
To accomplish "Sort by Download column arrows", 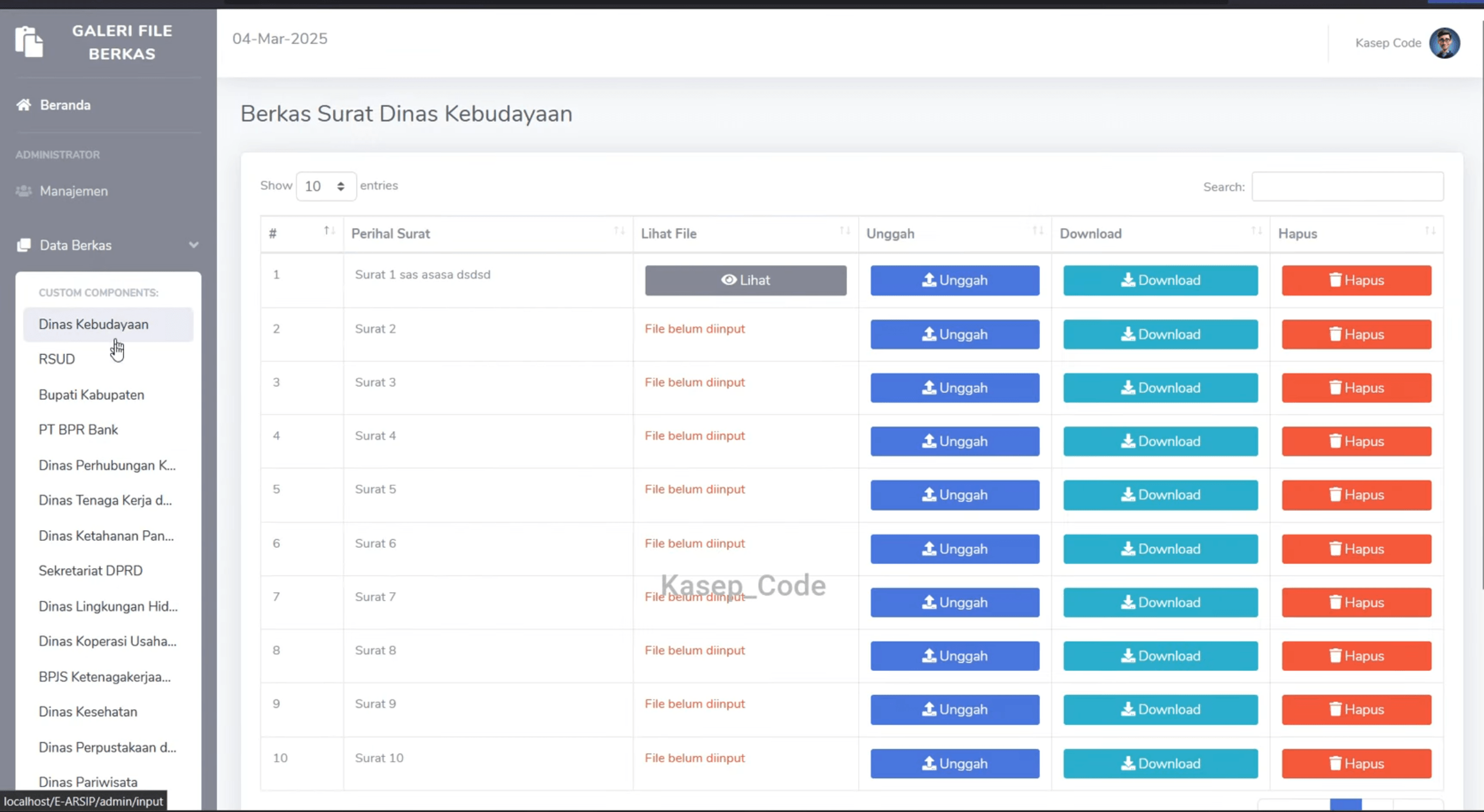I will 1256,231.
